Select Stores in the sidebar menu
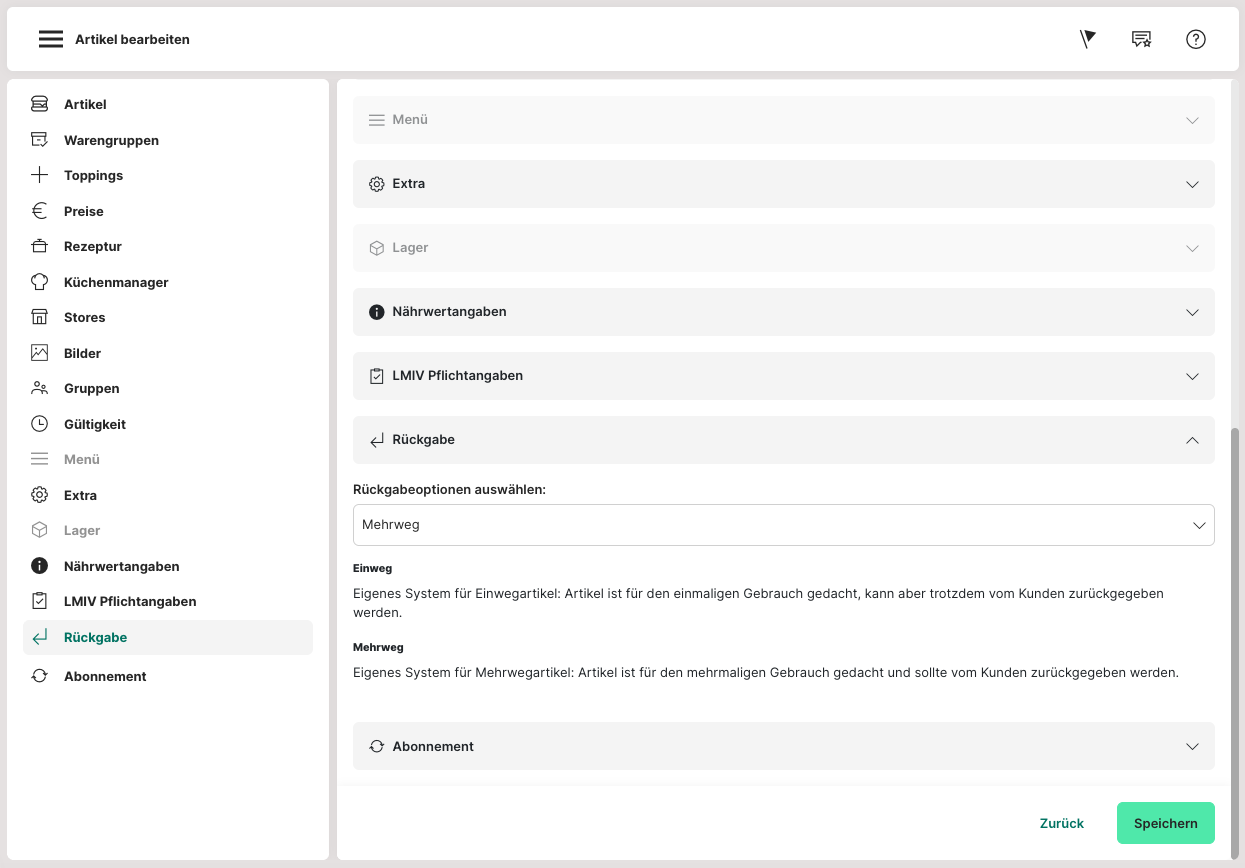Viewport: 1245px width, 868px height. tap(84, 317)
